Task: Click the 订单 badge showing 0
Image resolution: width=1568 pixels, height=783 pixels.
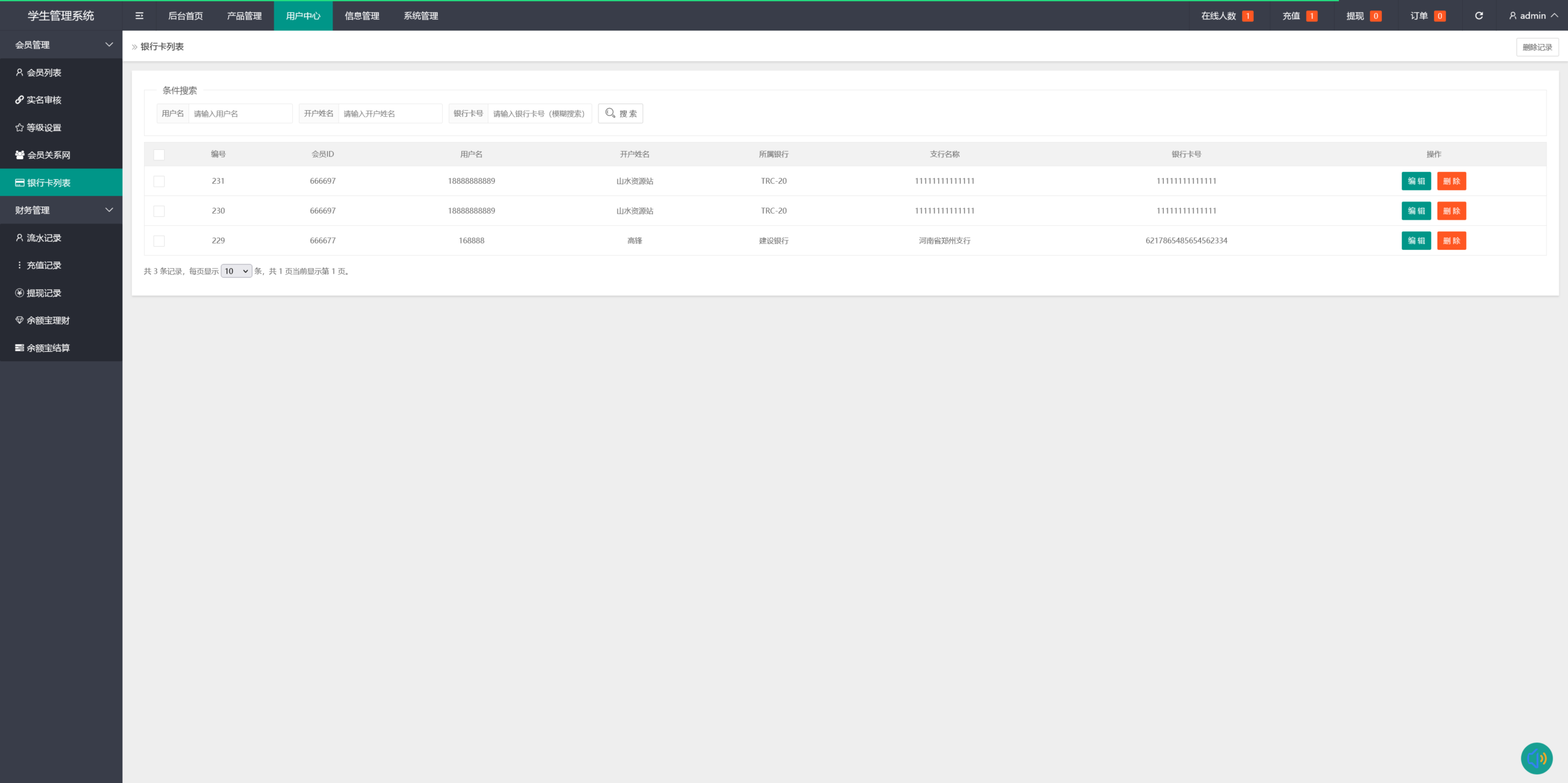Action: click(1440, 16)
